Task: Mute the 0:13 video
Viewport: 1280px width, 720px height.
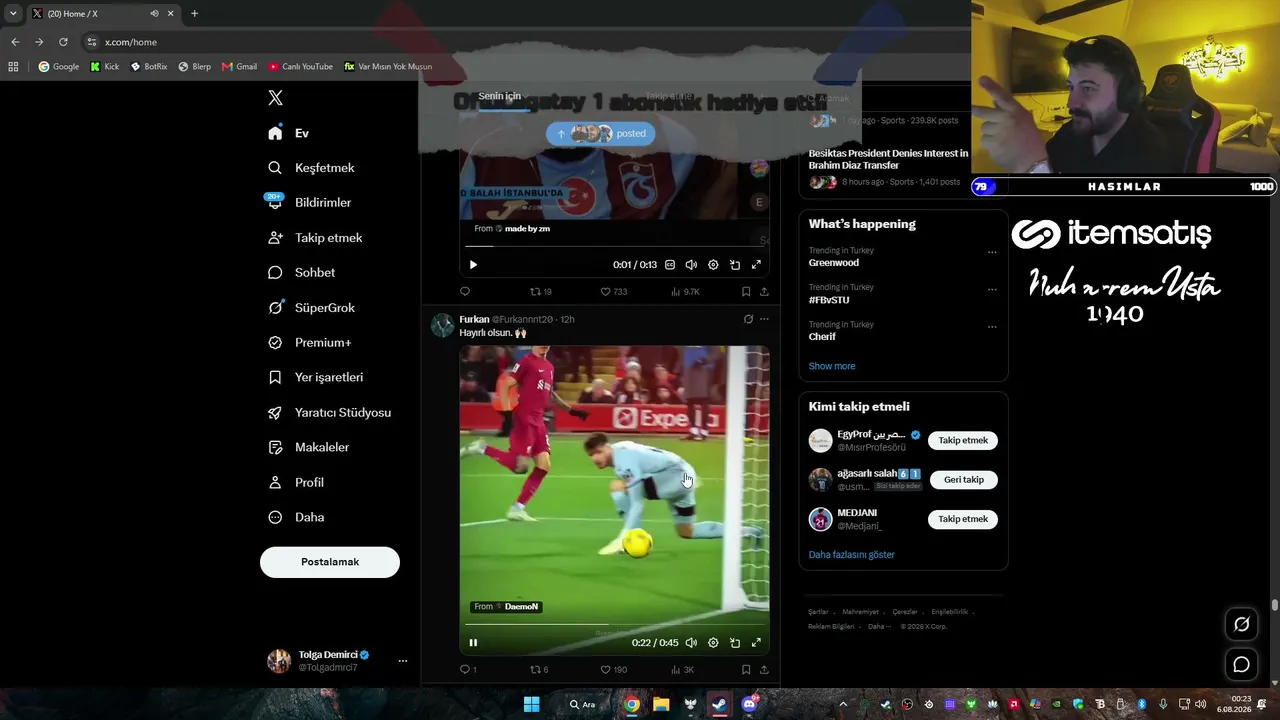Action: [691, 265]
